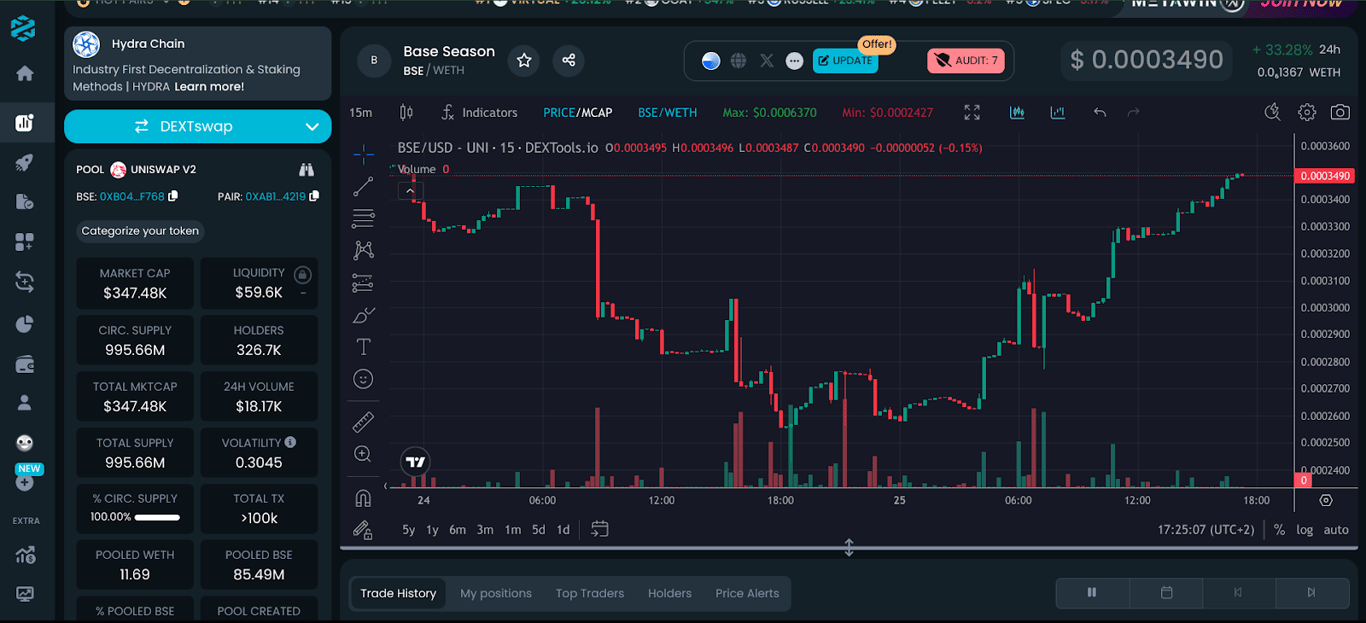Viewport: 1366px width, 623px height.
Task: Toggle BSE/WETH pair currency
Action: (667, 112)
